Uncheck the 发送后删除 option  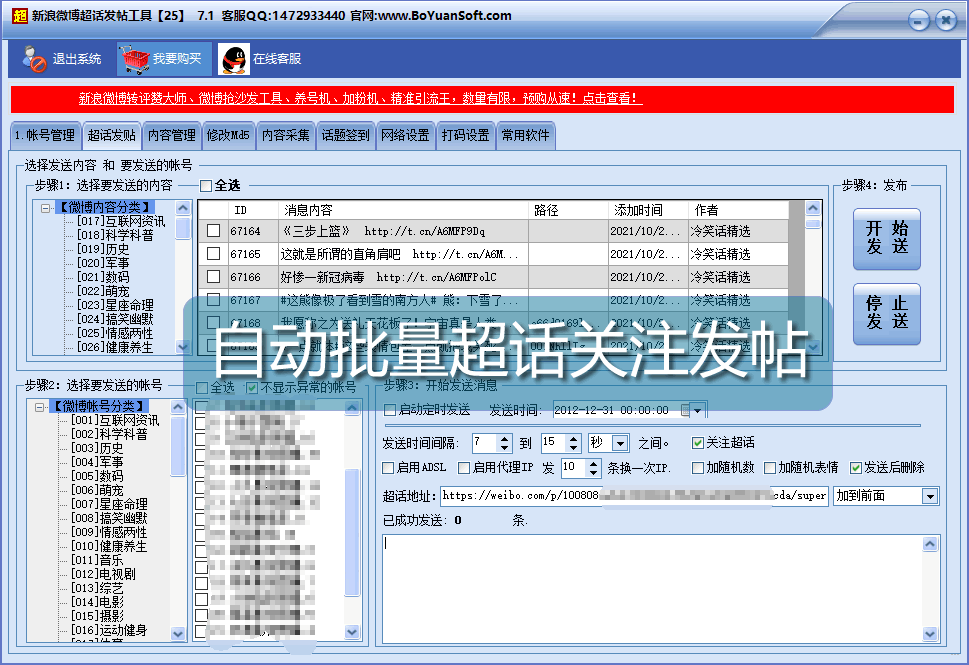coord(856,468)
